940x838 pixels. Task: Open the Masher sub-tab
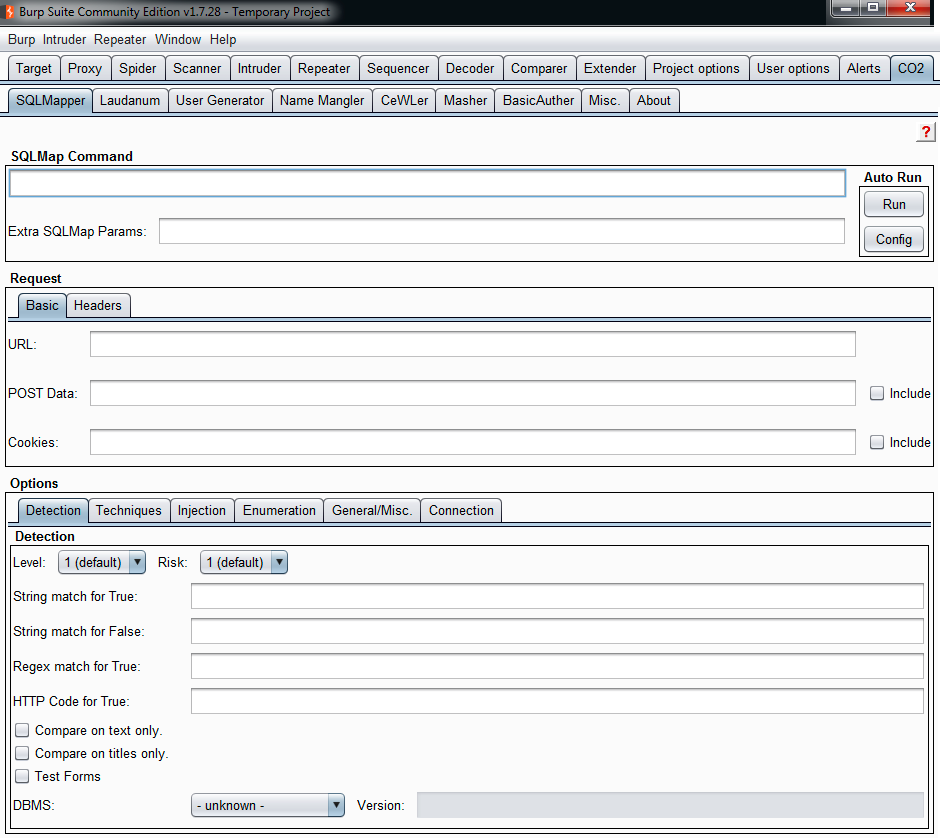click(x=466, y=101)
